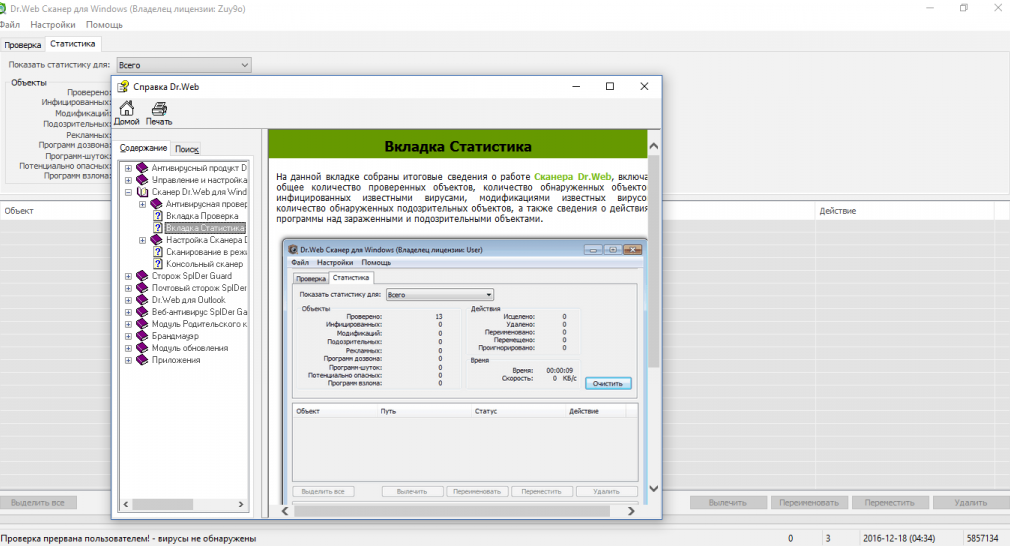Click book icon beside Антивирусный продукт

click(142, 168)
